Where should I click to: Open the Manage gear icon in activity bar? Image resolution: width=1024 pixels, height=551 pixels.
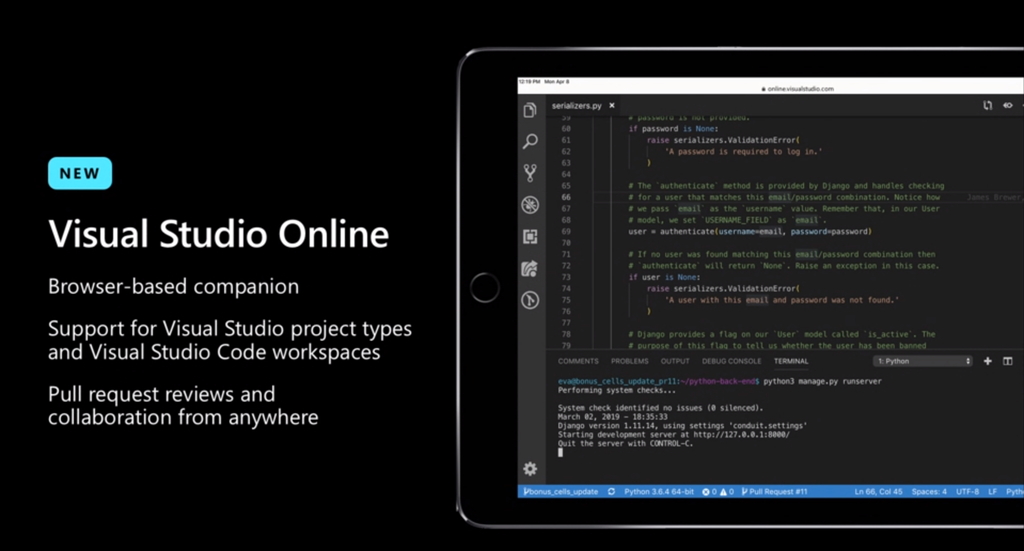click(x=530, y=469)
